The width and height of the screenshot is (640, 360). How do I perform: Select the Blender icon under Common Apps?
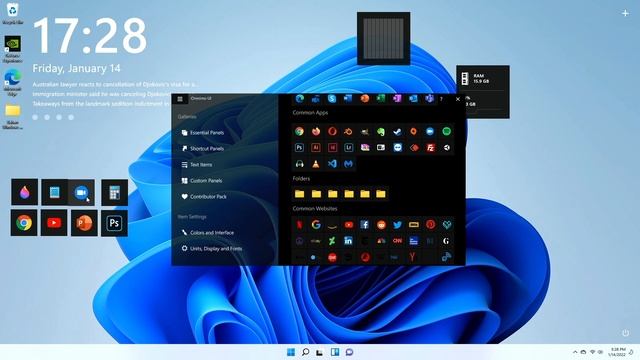(x=349, y=131)
